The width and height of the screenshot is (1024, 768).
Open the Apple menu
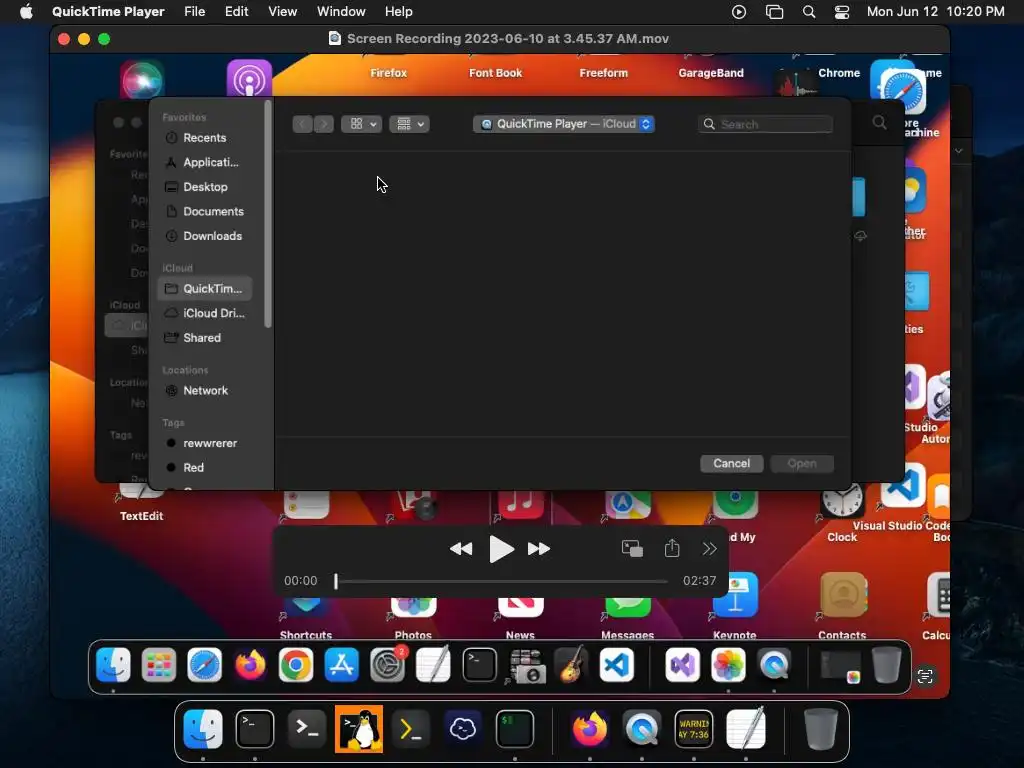(26, 12)
